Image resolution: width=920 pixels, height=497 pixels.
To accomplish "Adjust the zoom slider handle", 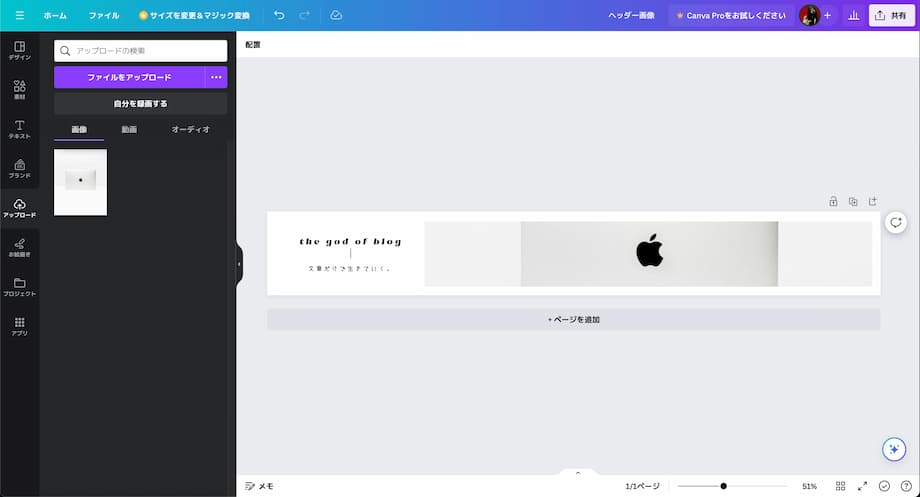I will click(x=723, y=486).
